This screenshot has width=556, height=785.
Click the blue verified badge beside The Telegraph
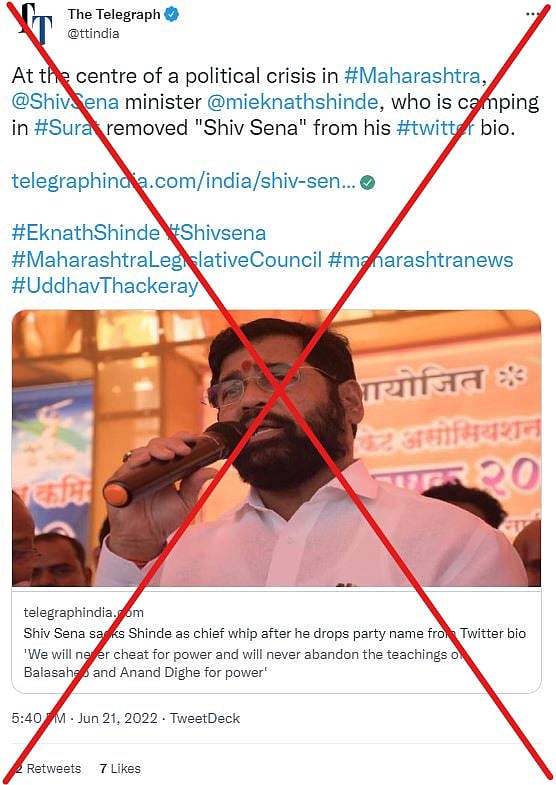coord(172,15)
